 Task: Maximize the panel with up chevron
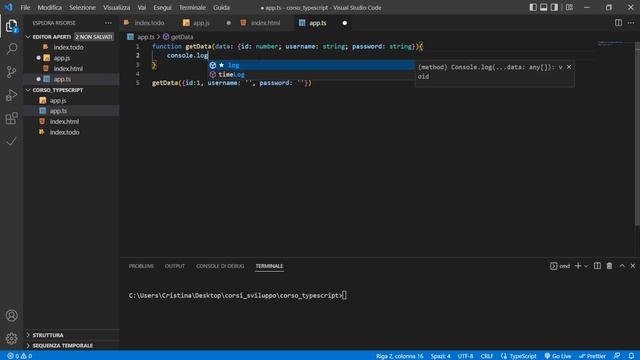[x=622, y=266]
